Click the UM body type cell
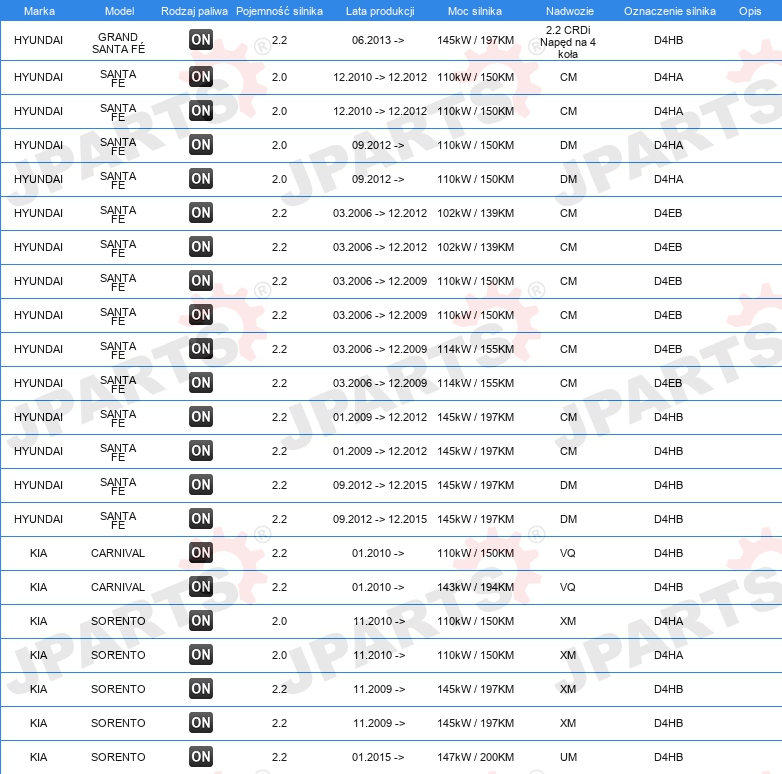Viewport: 782px width, 774px height. coord(568,757)
